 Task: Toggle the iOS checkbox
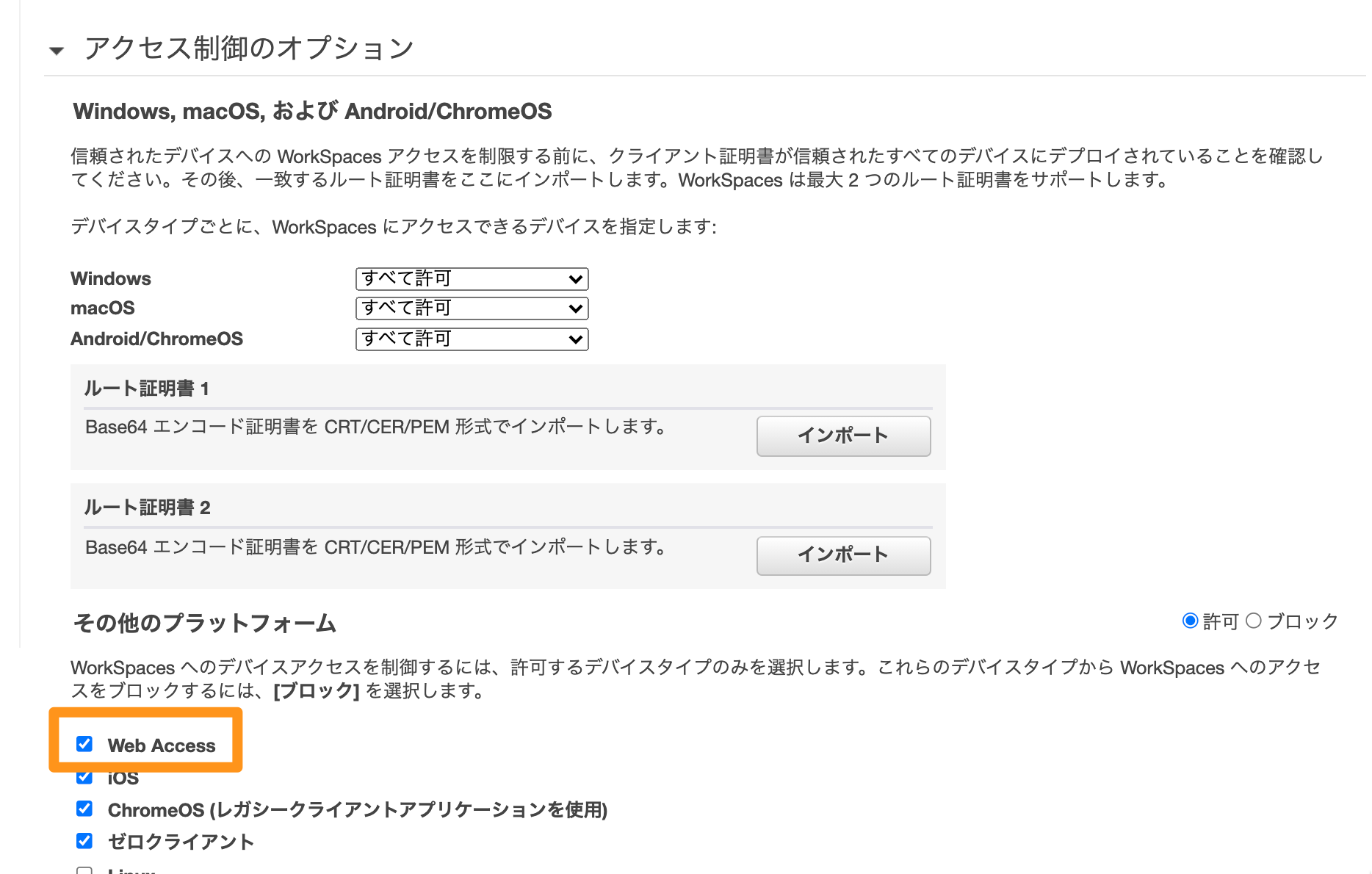(x=84, y=776)
